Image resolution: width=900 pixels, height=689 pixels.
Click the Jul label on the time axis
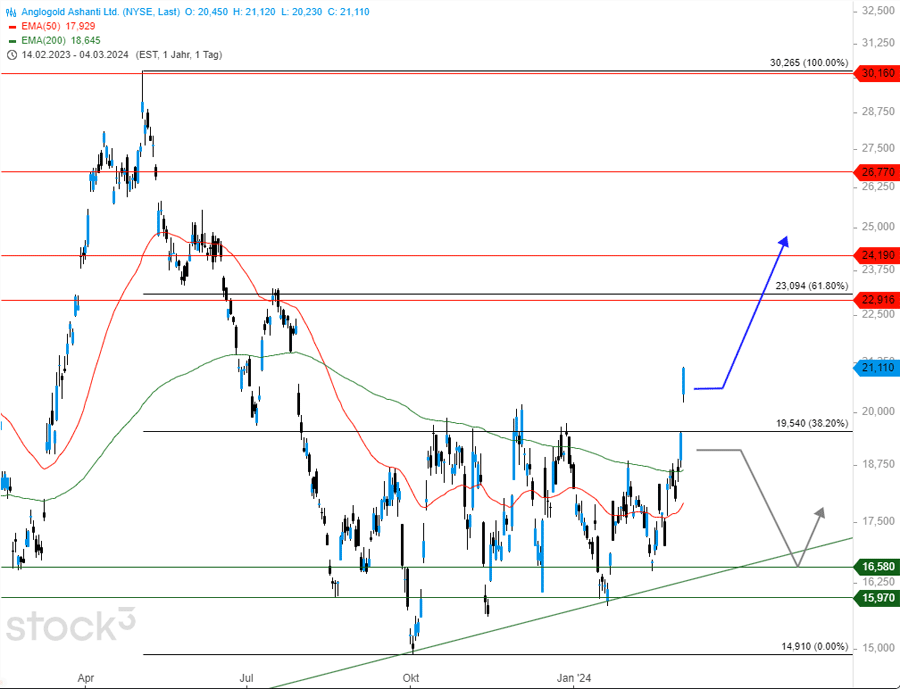point(246,679)
